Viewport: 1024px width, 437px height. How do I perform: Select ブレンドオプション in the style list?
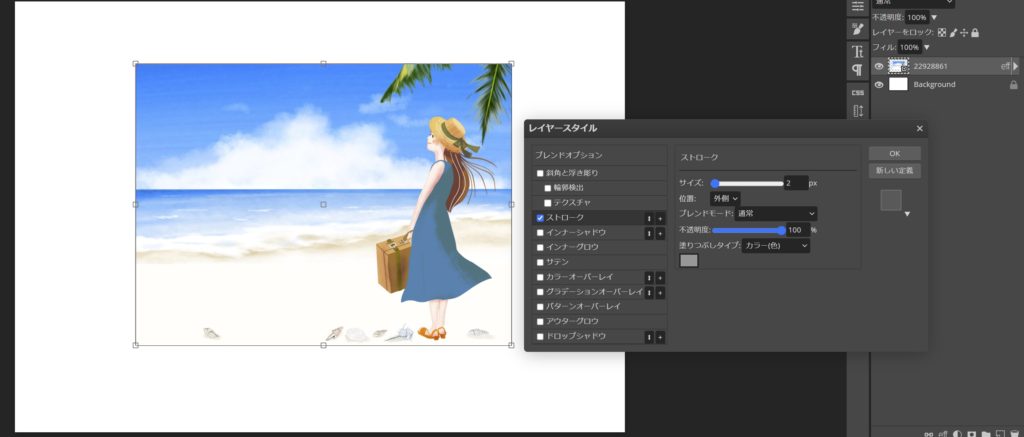tap(569, 155)
